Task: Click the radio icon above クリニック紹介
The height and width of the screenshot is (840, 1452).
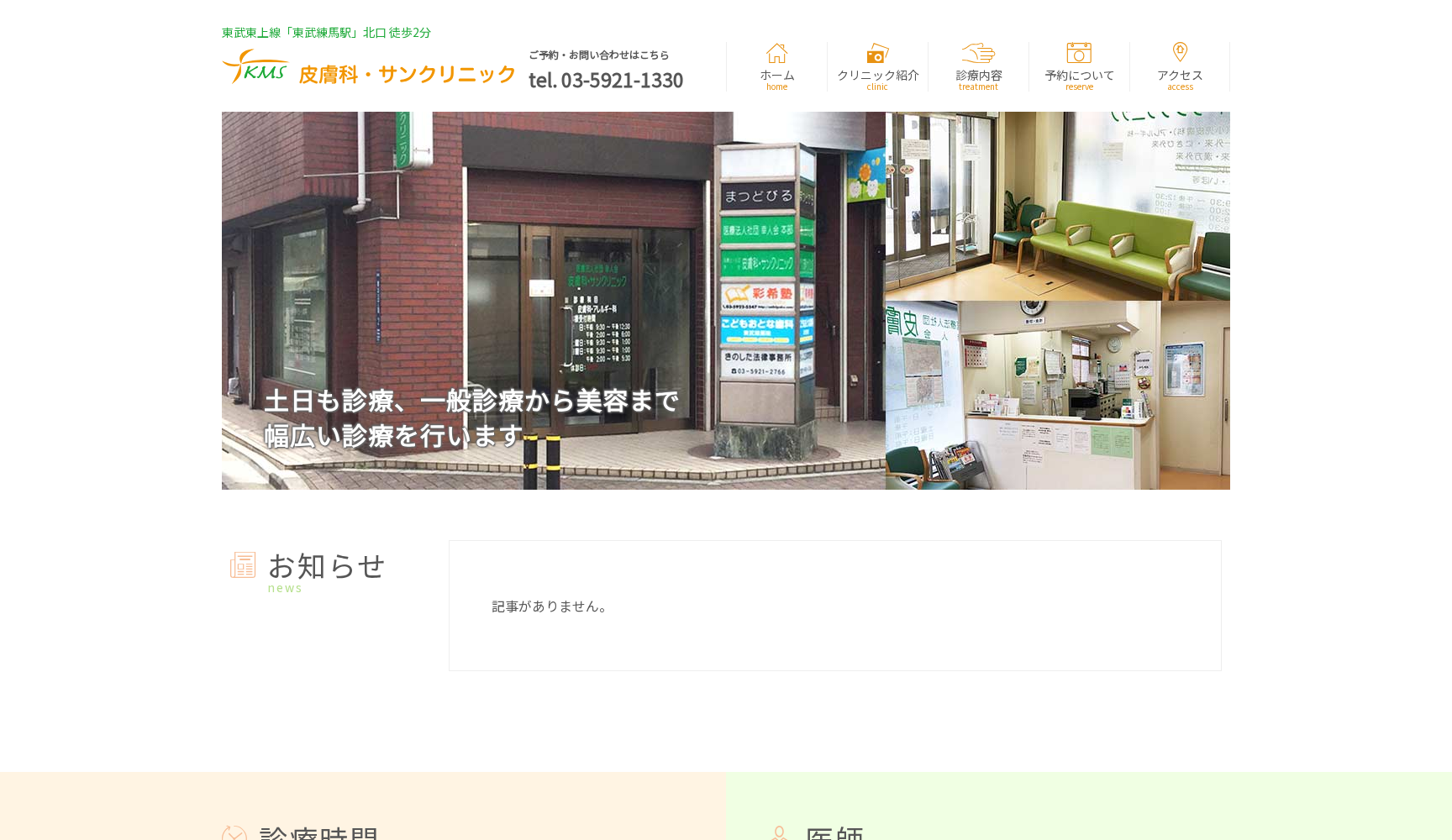Action: pos(876,54)
